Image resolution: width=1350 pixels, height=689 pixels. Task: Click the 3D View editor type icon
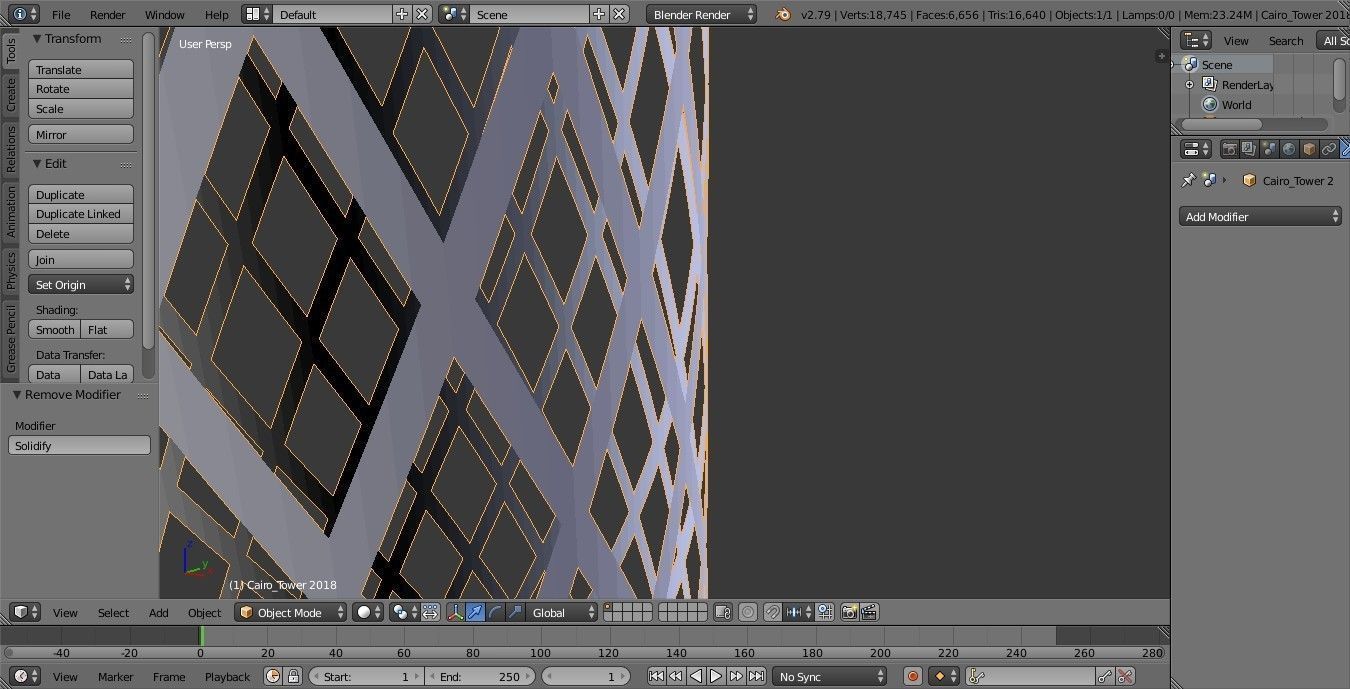point(25,612)
